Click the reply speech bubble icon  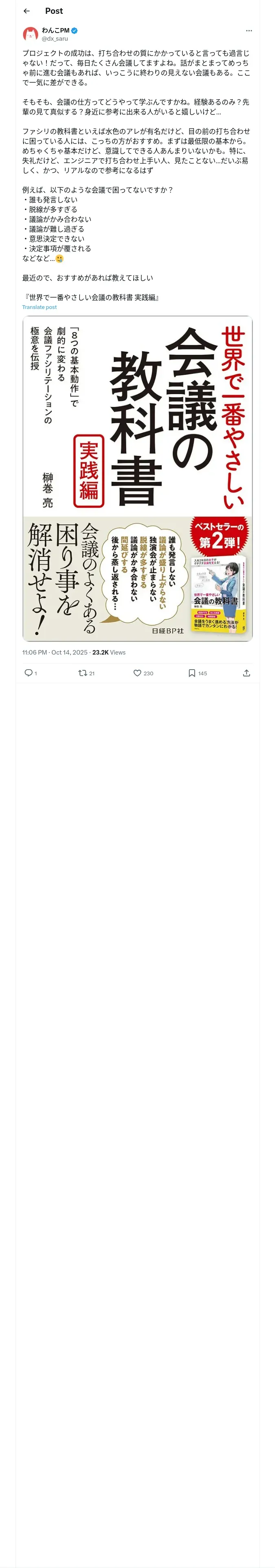pyautogui.click(x=28, y=672)
